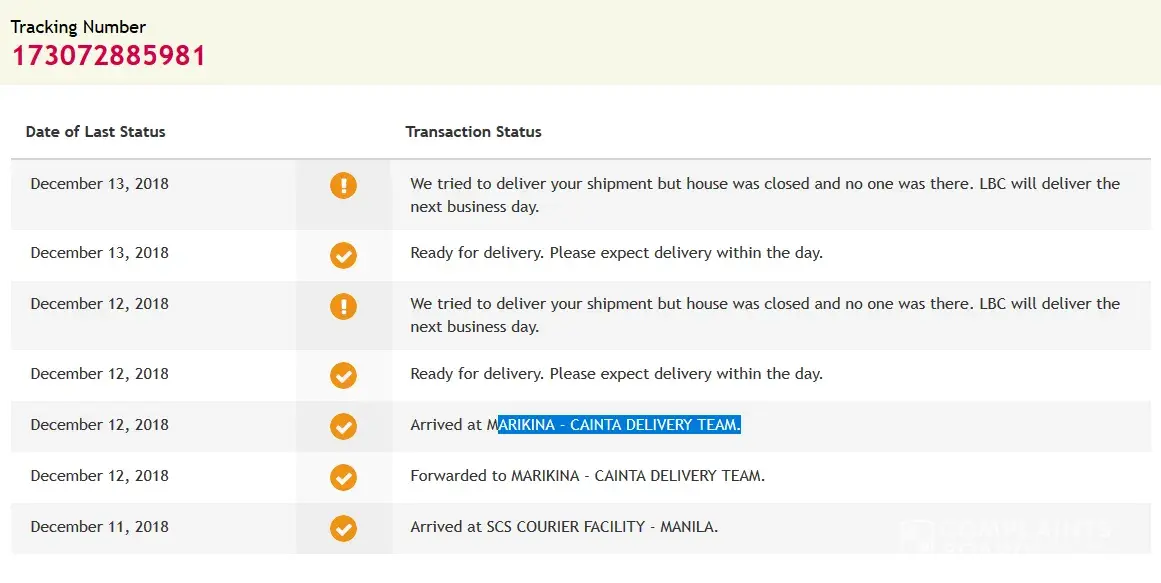Click the checkmark icon for December 12 ready-for-delivery
Screen dimensions: 1161x583
343,375
